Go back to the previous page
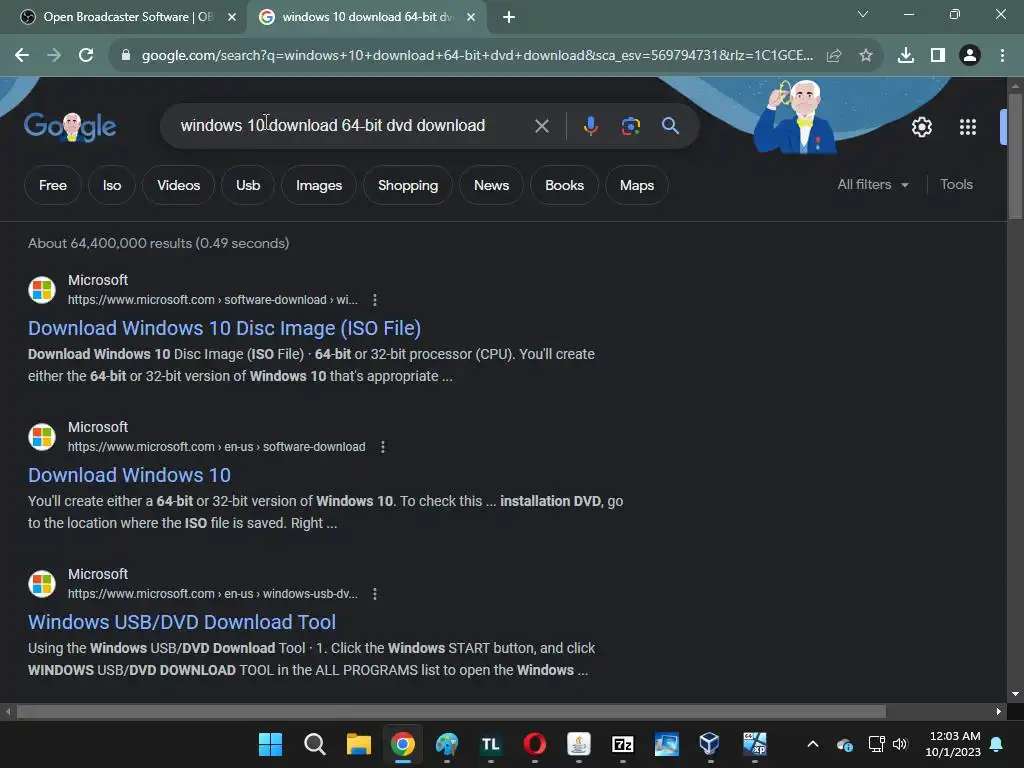 (22, 56)
